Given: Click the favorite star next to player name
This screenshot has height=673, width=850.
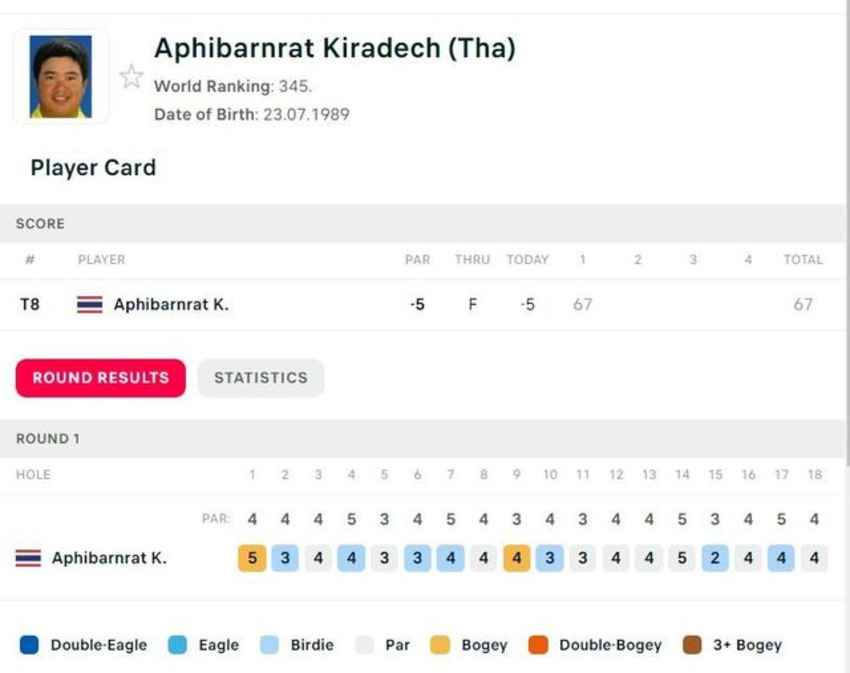Looking at the screenshot, I should point(131,77).
